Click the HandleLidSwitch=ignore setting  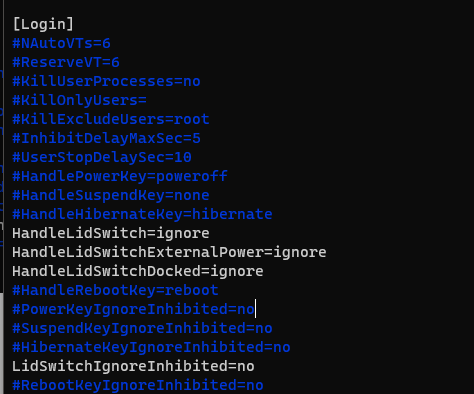[x=111, y=233]
